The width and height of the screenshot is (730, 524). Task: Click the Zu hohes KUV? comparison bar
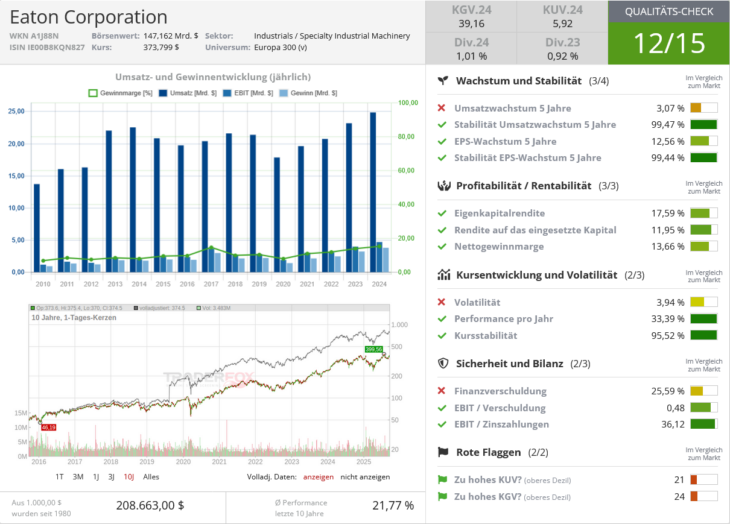click(x=703, y=479)
